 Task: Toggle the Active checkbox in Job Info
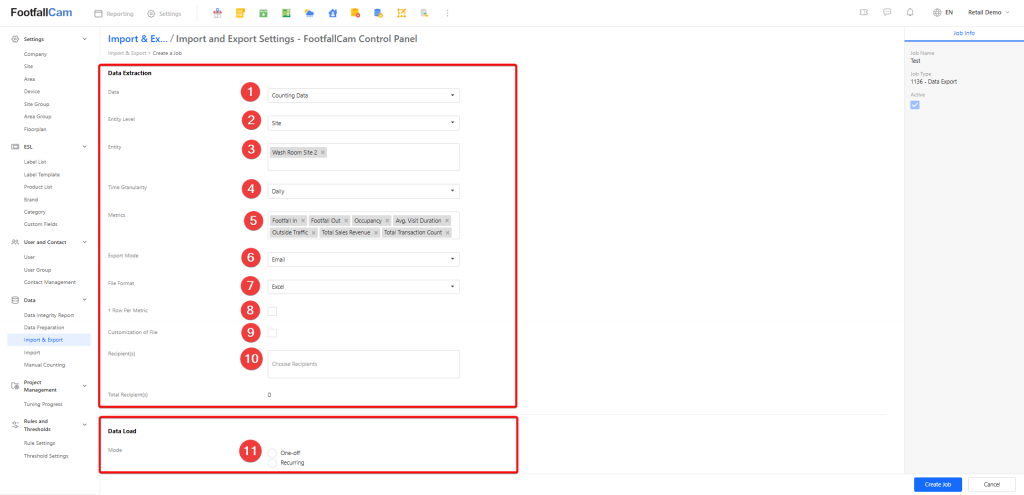click(x=915, y=105)
